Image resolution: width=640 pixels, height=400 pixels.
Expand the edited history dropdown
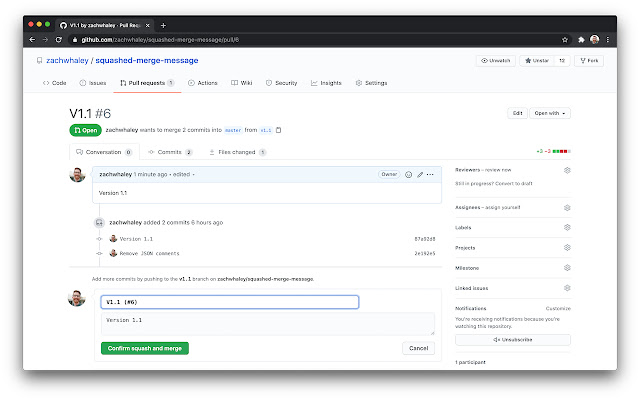pos(183,174)
